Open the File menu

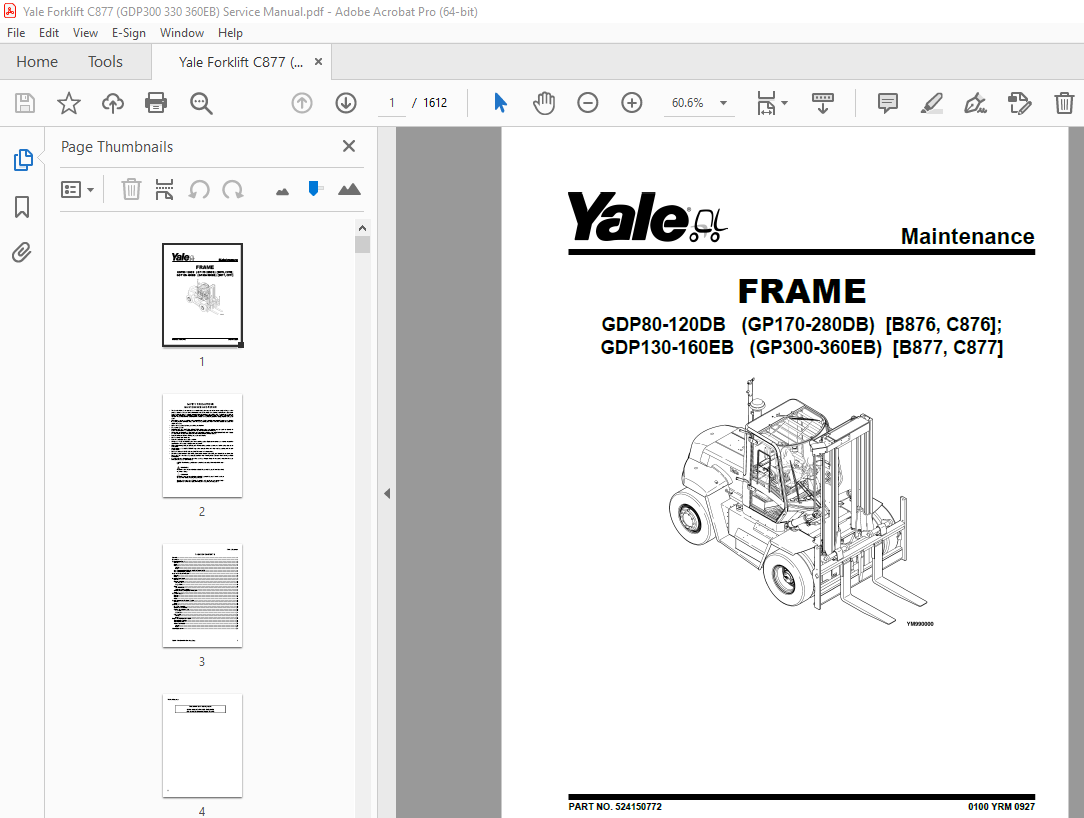(16, 32)
